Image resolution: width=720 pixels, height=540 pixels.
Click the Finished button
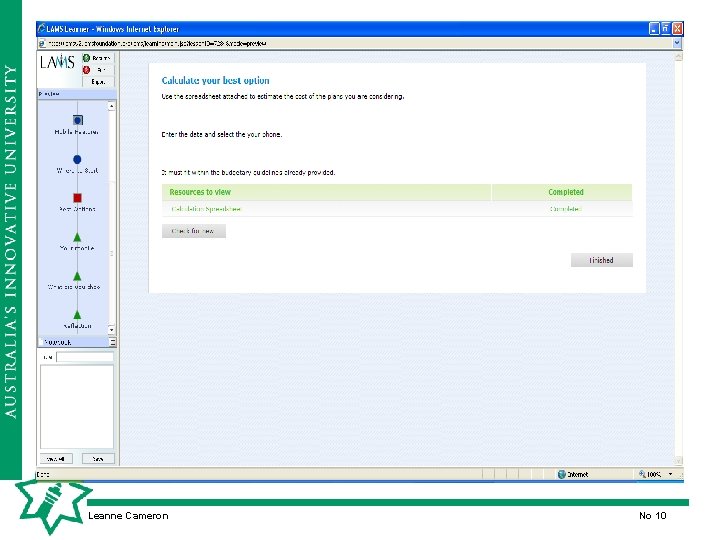602,260
